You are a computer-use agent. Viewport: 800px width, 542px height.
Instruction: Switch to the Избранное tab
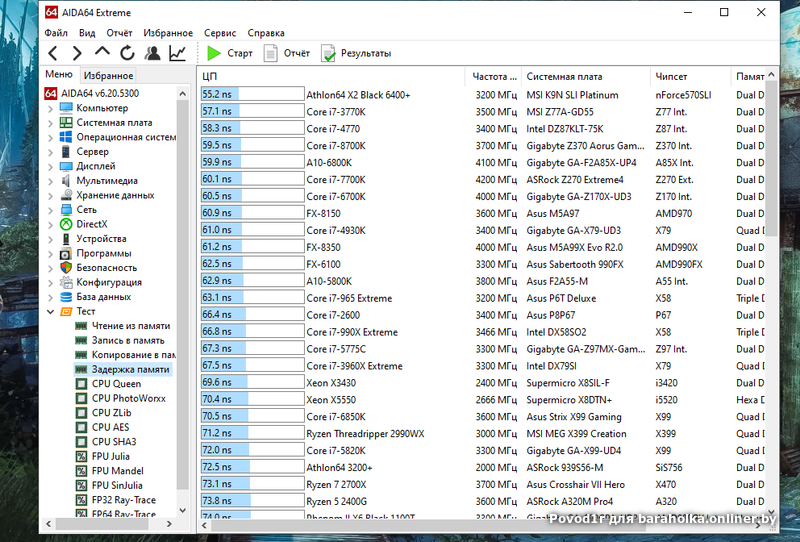tap(108, 75)
